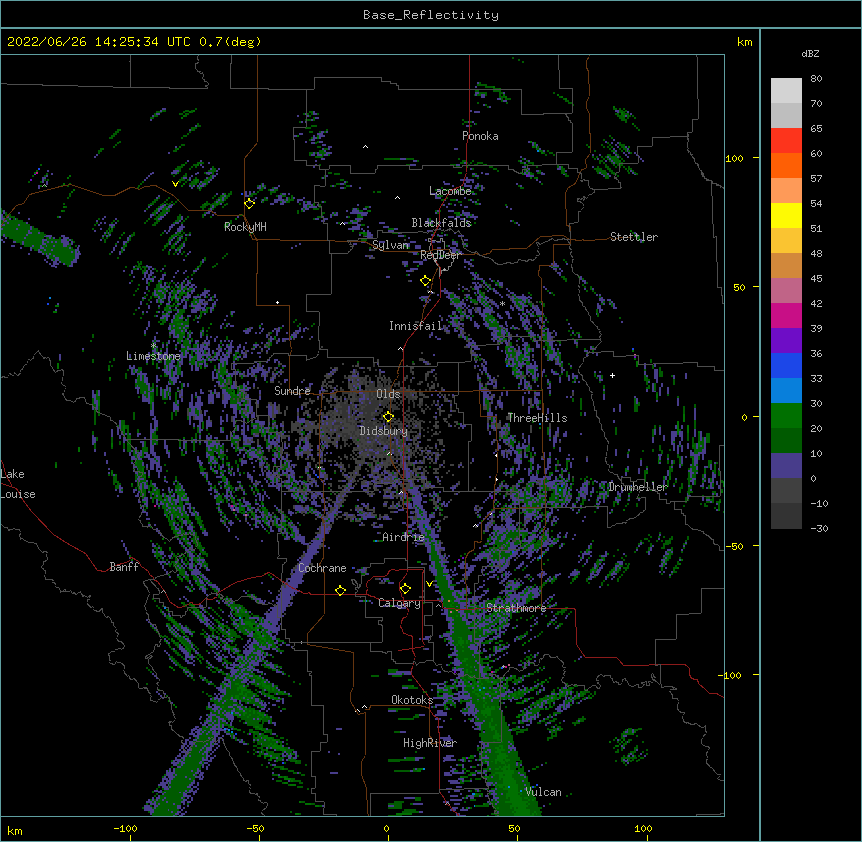
Task: Click the dBZ legend heading
Action: coord(810,53)
